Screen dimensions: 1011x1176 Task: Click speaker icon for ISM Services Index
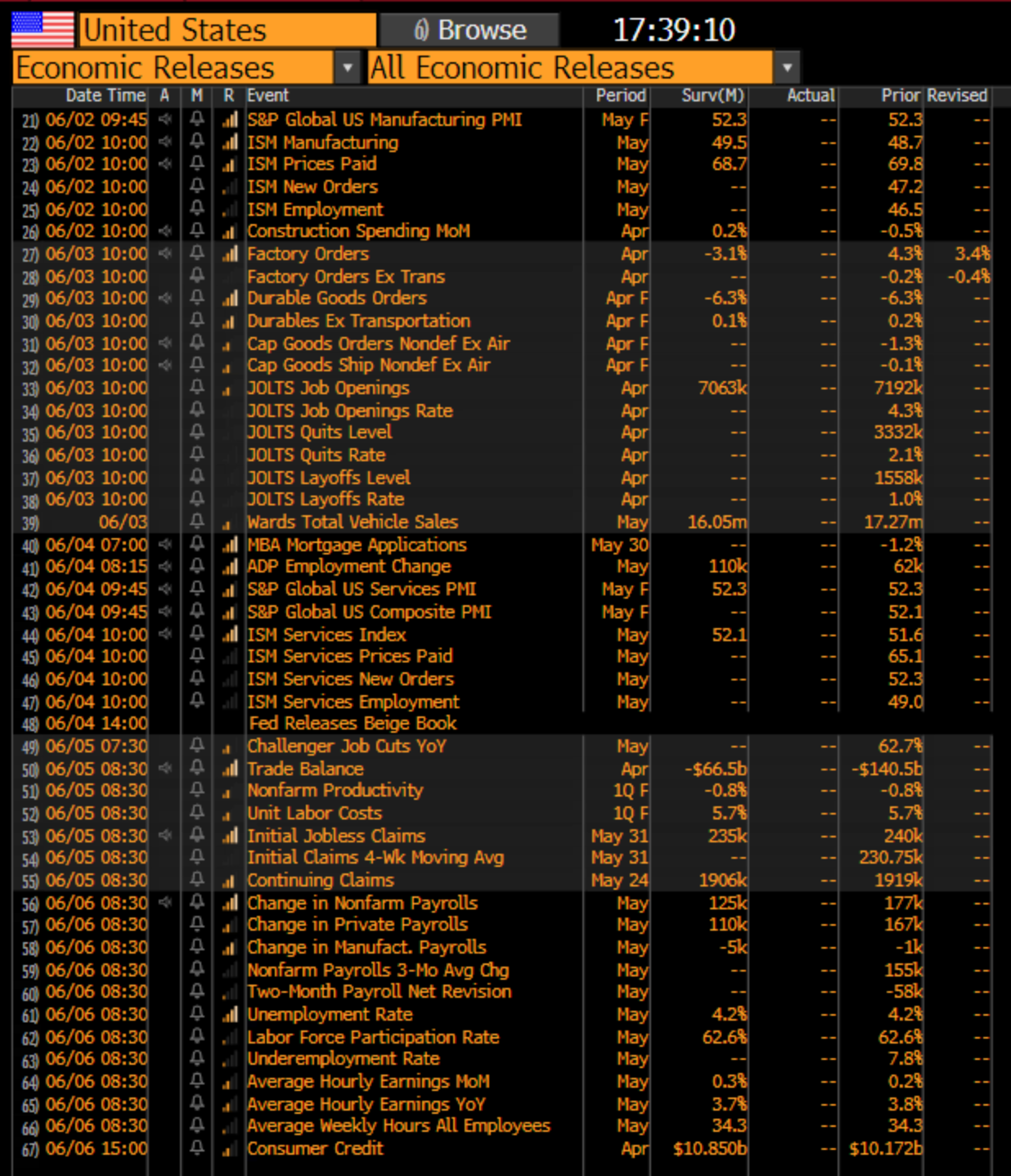165,634
